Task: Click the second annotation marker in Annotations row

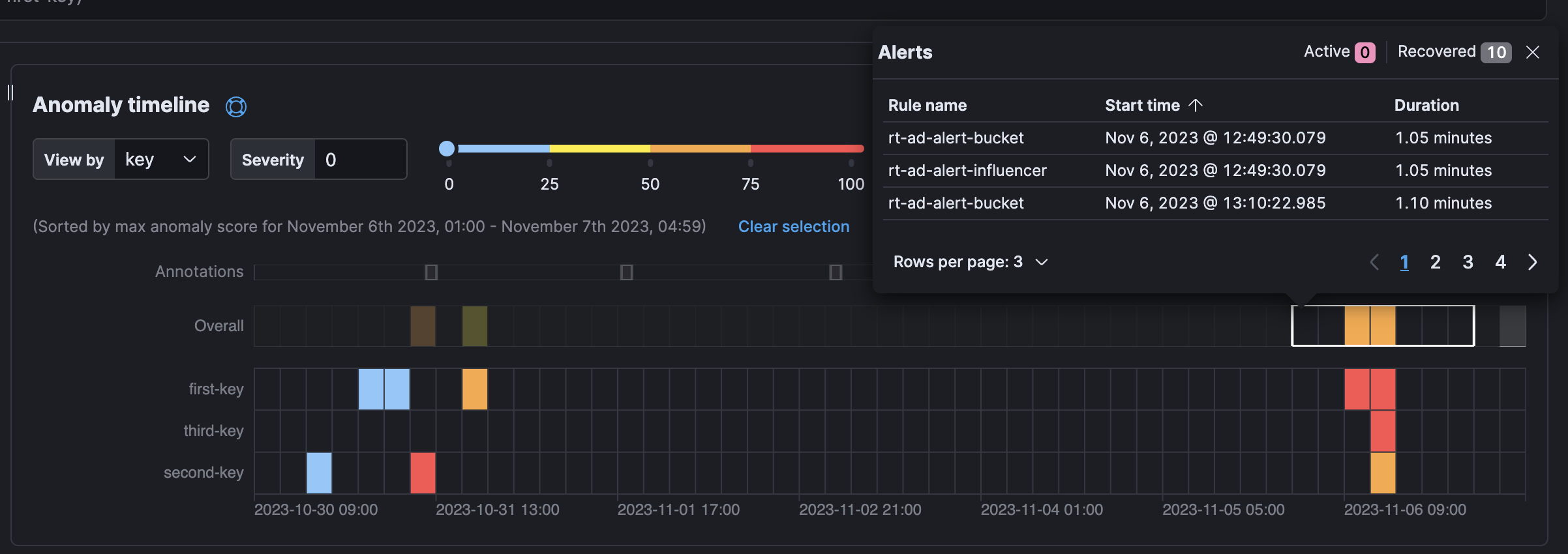Action: [x=627, y=272]
